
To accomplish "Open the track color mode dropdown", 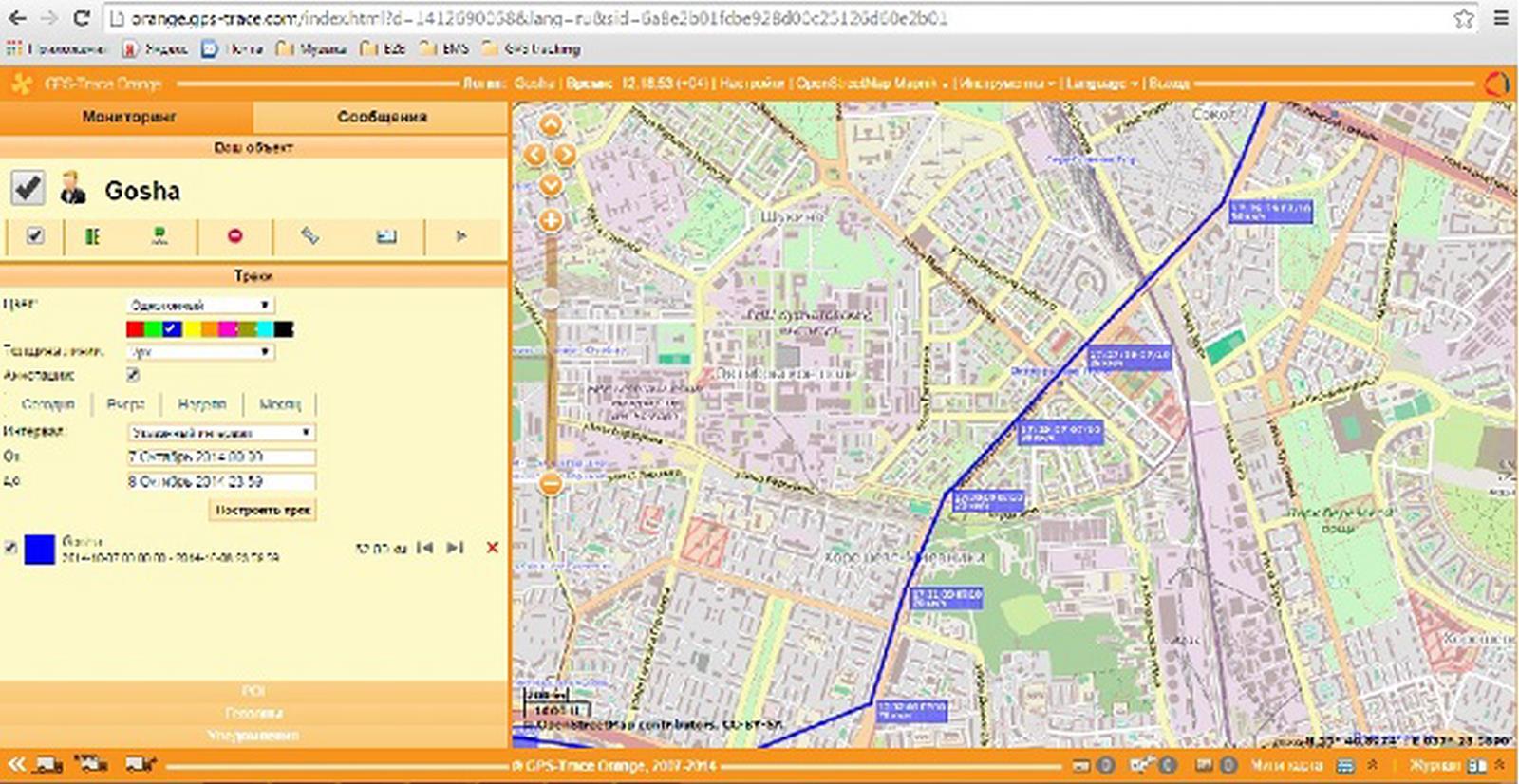I will tap(200, 305).
